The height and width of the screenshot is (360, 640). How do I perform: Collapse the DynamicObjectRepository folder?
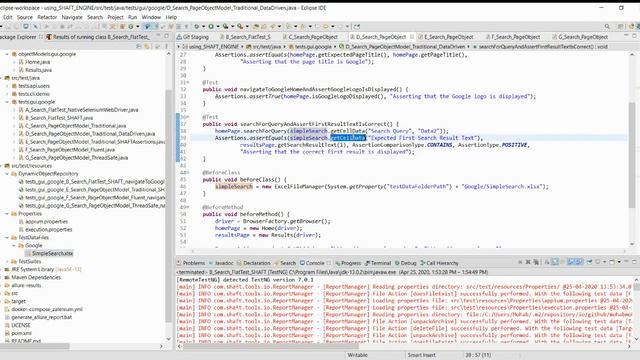pyautogui.click(x=7, y=174)
